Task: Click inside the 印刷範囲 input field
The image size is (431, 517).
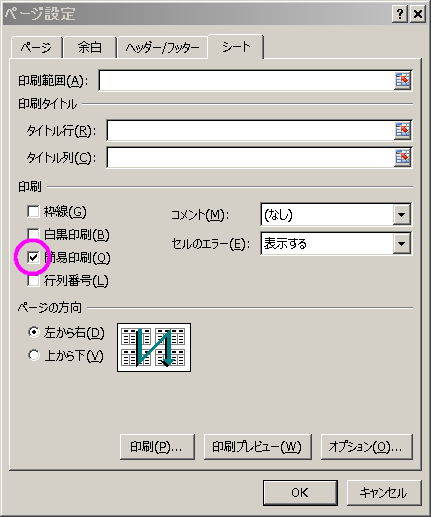Action: click(247, 80)
